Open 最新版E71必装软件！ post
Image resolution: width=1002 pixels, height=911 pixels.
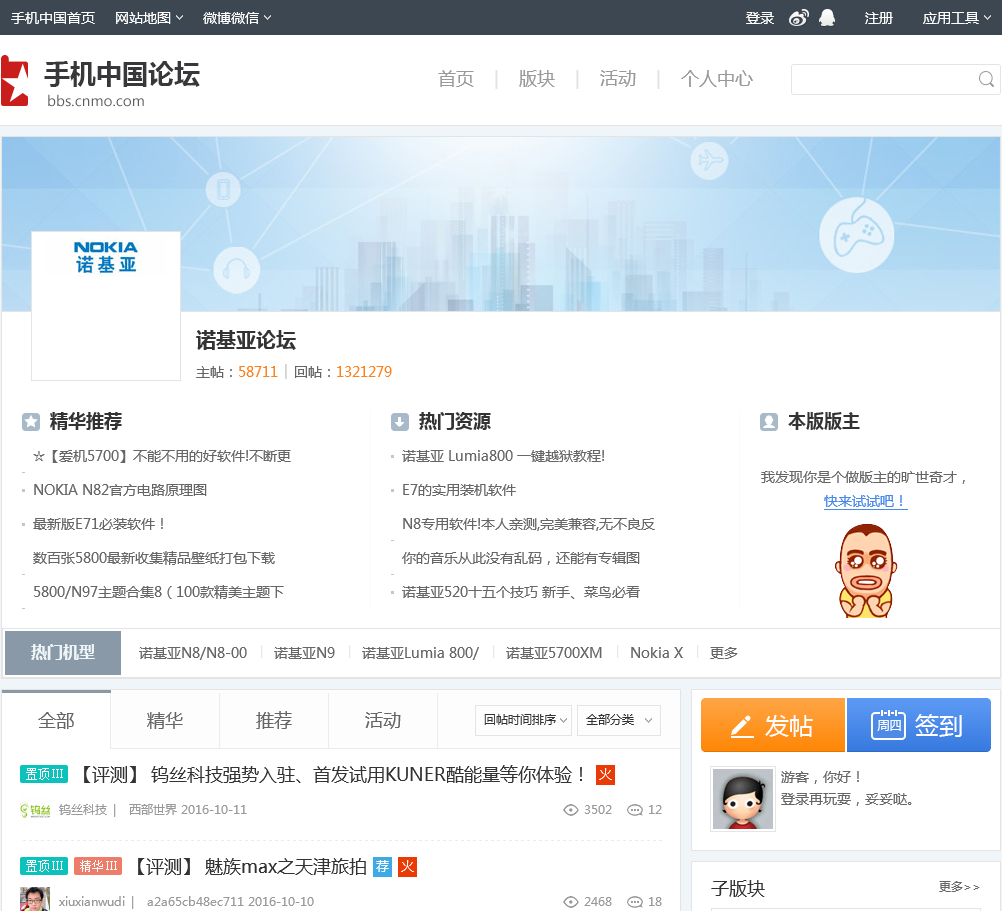pos(100,524)
